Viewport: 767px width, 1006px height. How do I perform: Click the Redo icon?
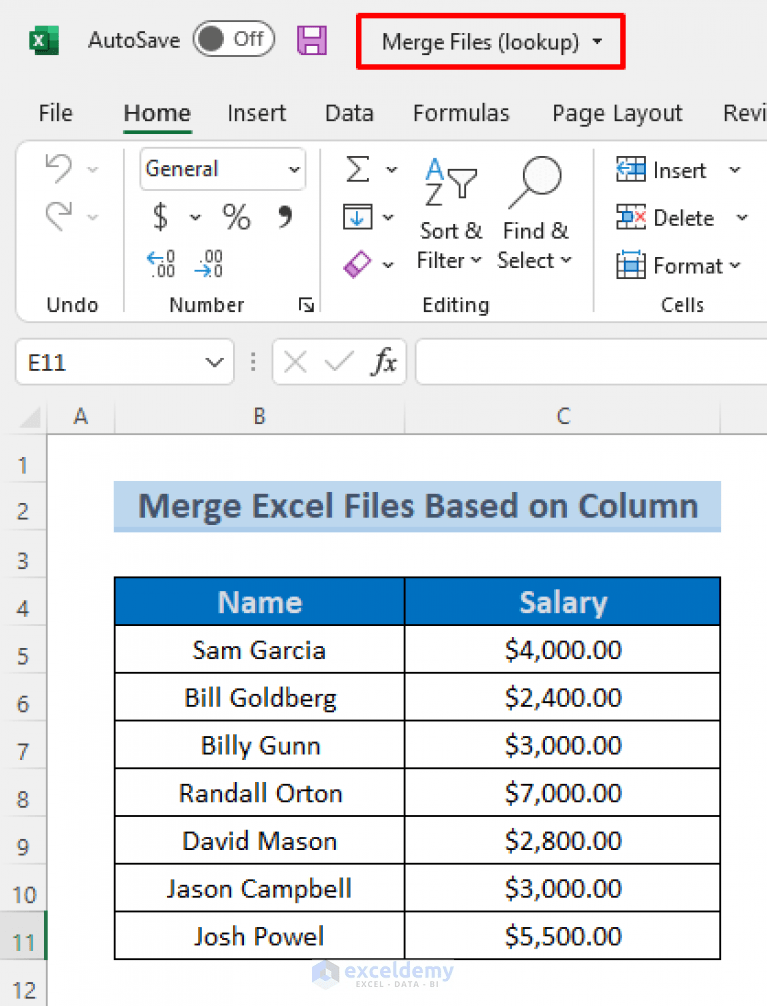tap(60, 217)
